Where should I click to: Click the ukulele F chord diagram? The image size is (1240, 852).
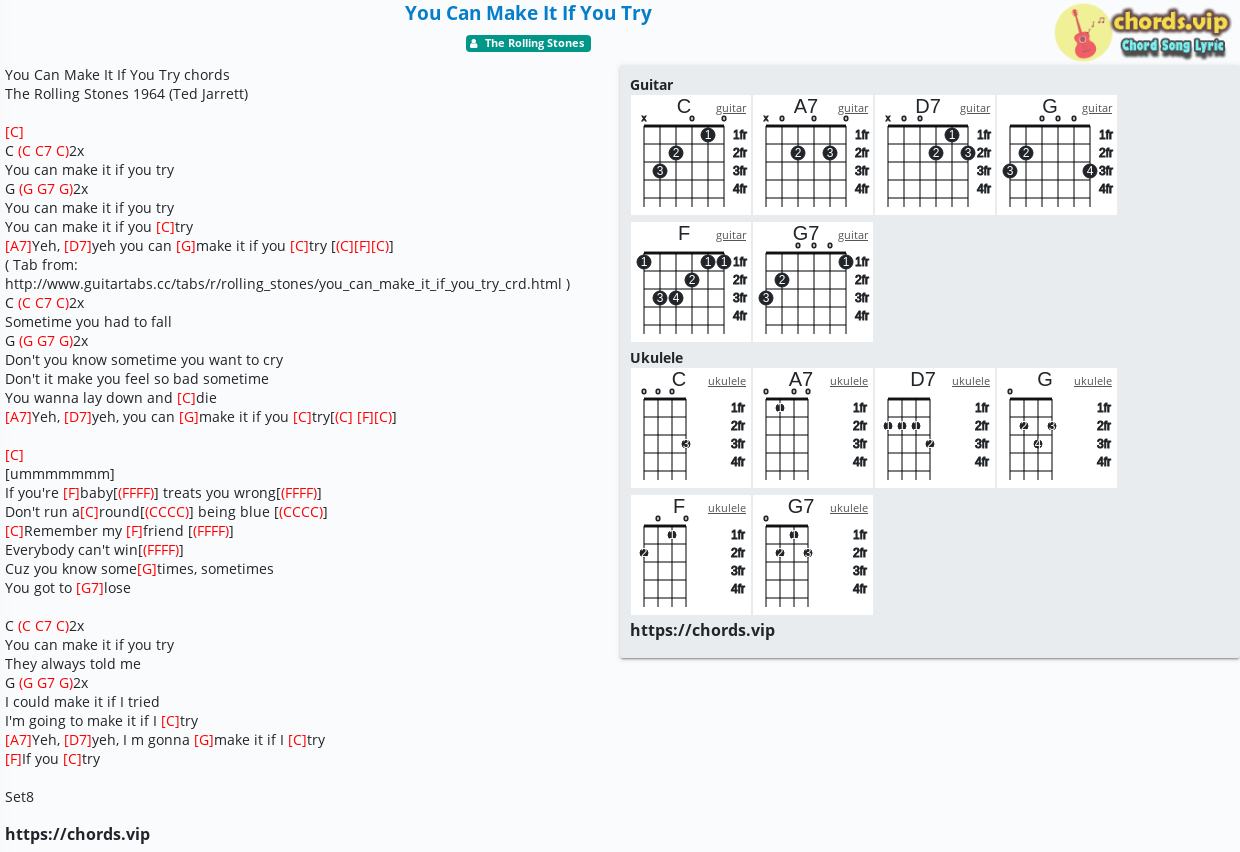click(x=691, y=555)
